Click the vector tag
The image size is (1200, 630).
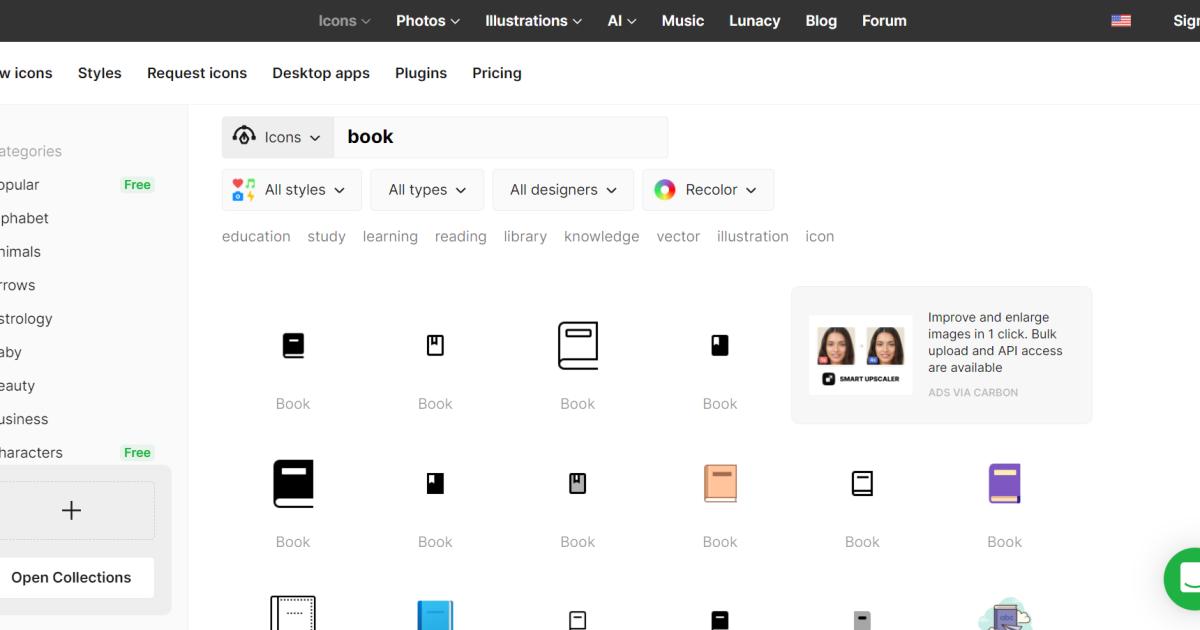[678, 237]
